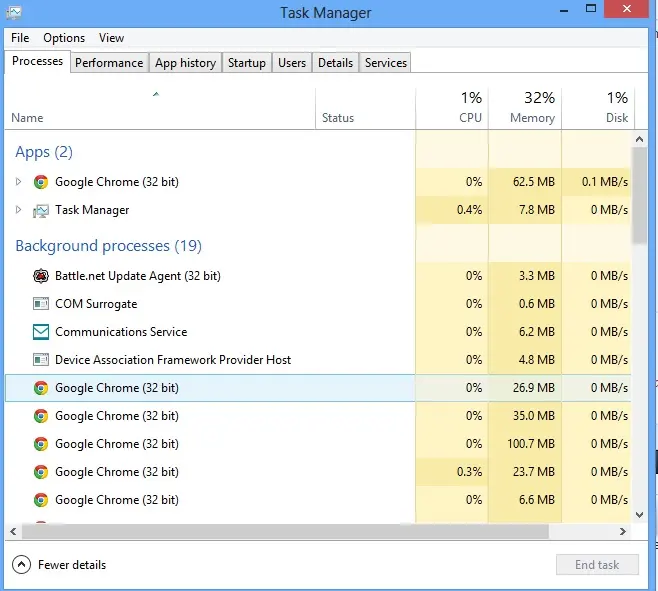Open the View menu
This screenshot has width=658, height=591.
pyautogui.click(x=111, y=38)
